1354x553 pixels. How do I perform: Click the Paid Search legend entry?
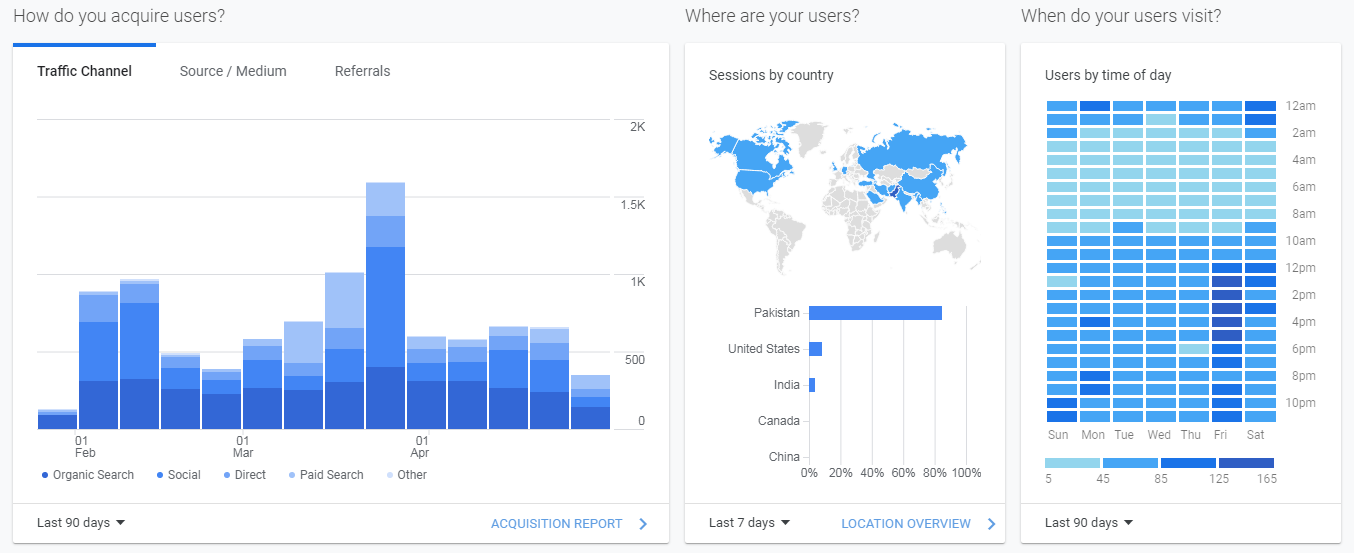[x=326, y=475]
